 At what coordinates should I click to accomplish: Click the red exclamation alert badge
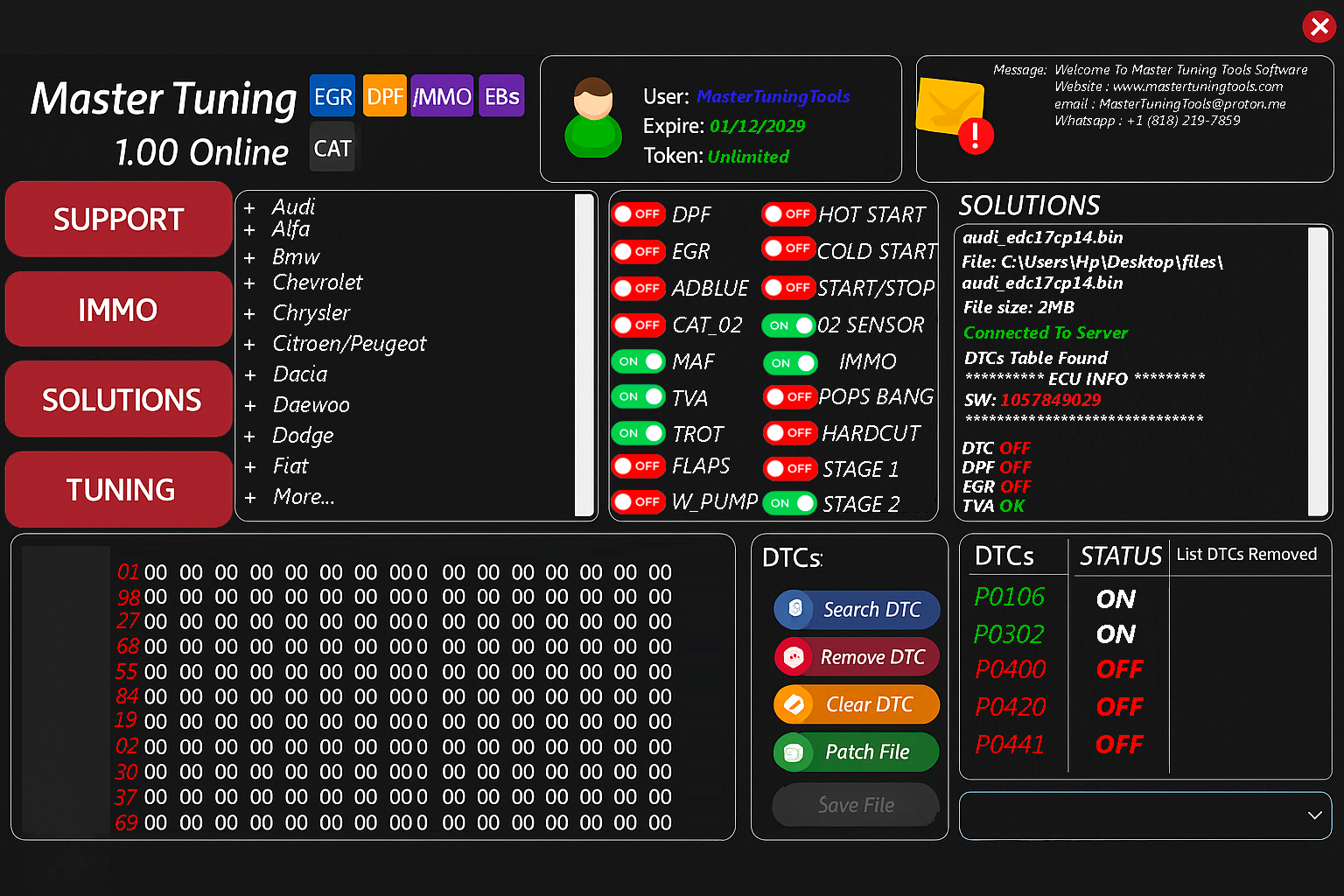tap(976, 136)
